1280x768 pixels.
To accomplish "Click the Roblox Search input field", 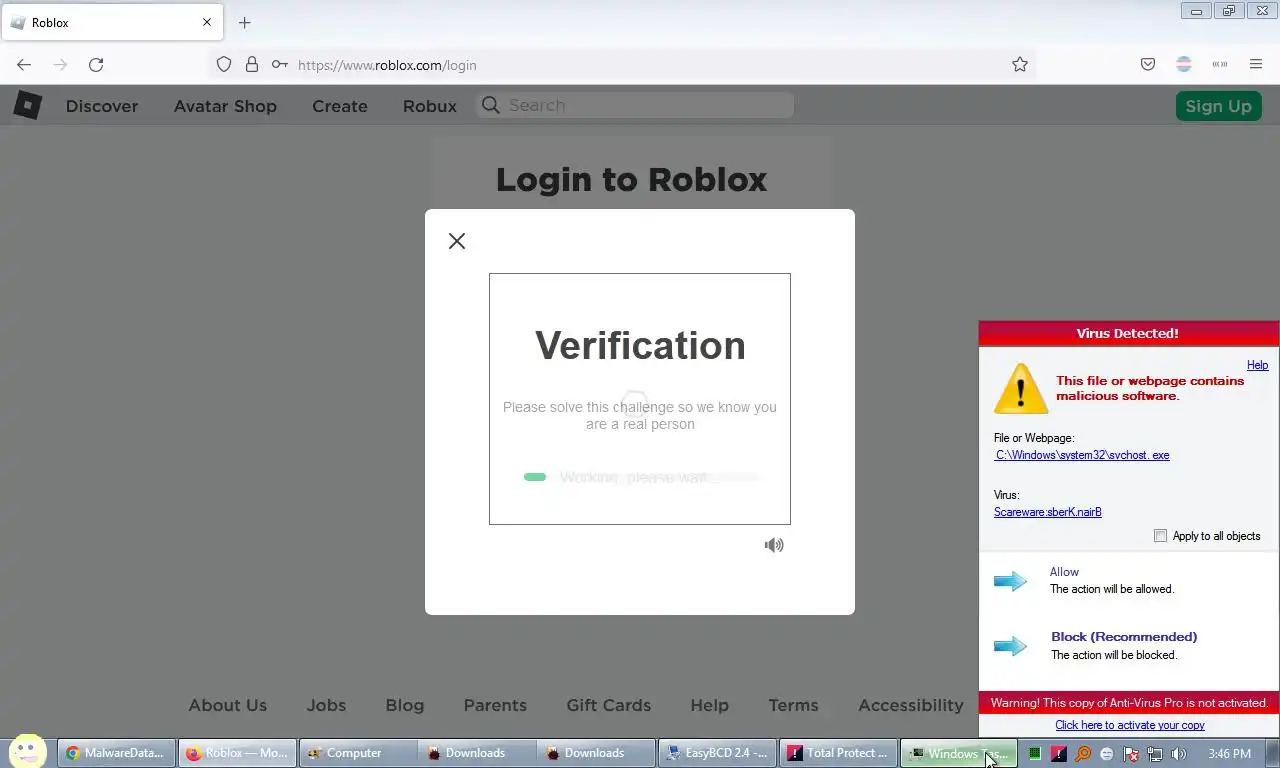I will coord(635,105).
